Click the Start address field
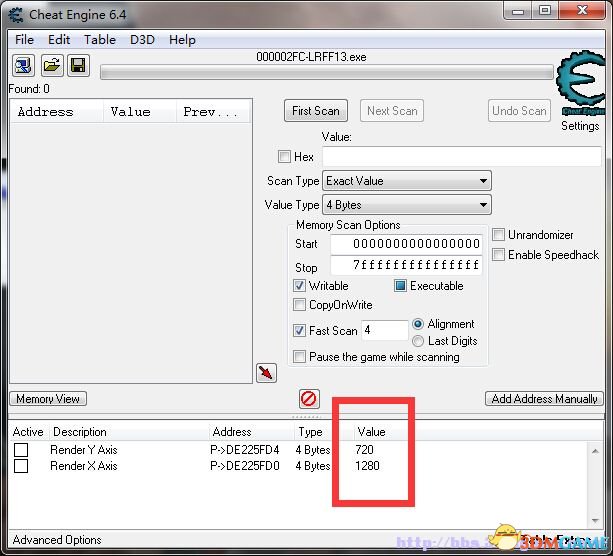Image resolution: width=613 pixels, height=556 pixels. (x=407, y=244)
